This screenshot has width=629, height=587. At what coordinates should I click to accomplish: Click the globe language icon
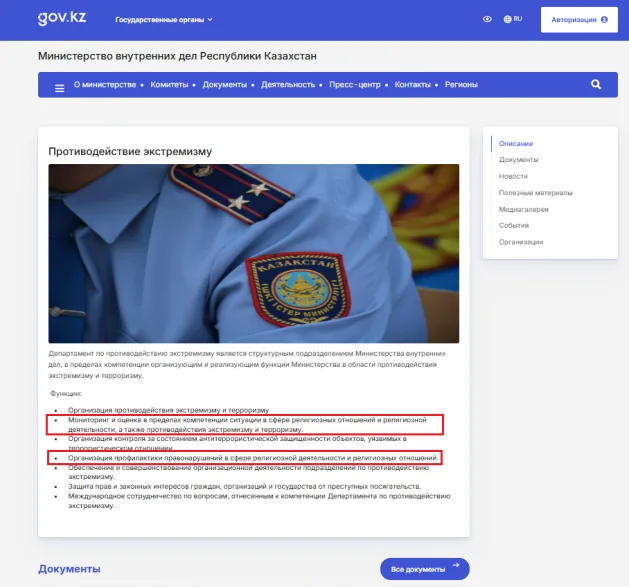(507, 19)
